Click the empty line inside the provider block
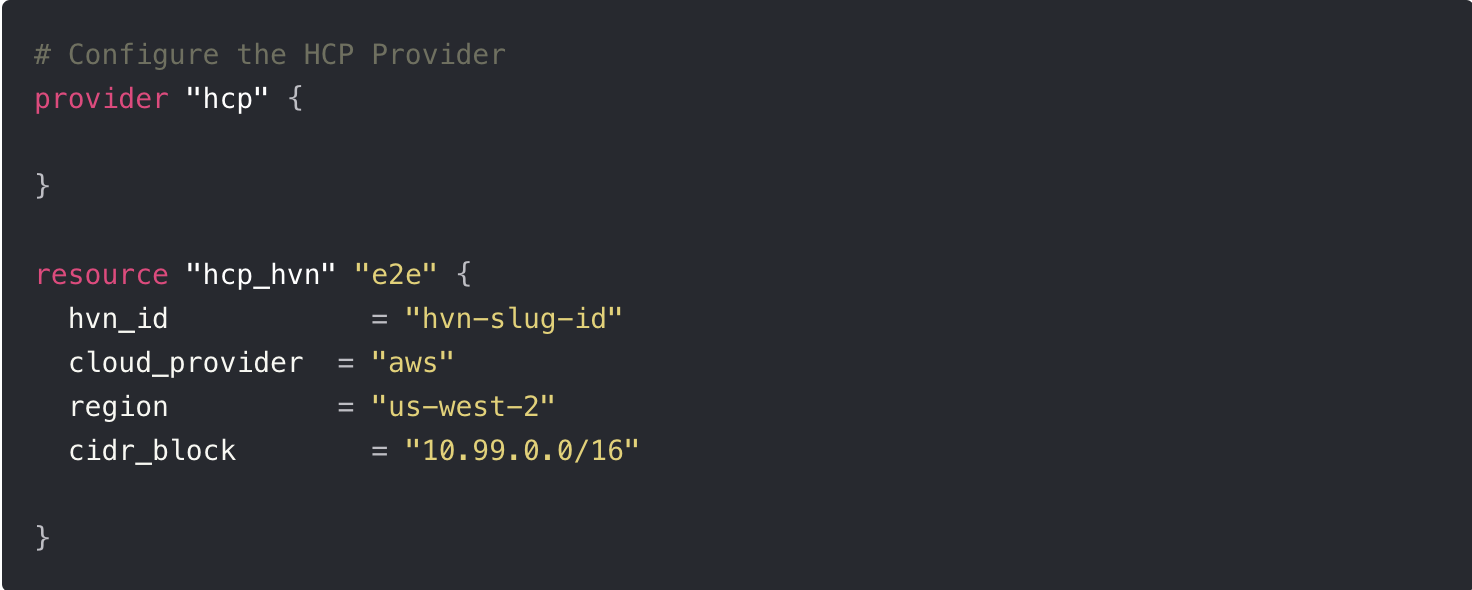1472x590 pixels. pyautogui.click(x=736, y=143)
